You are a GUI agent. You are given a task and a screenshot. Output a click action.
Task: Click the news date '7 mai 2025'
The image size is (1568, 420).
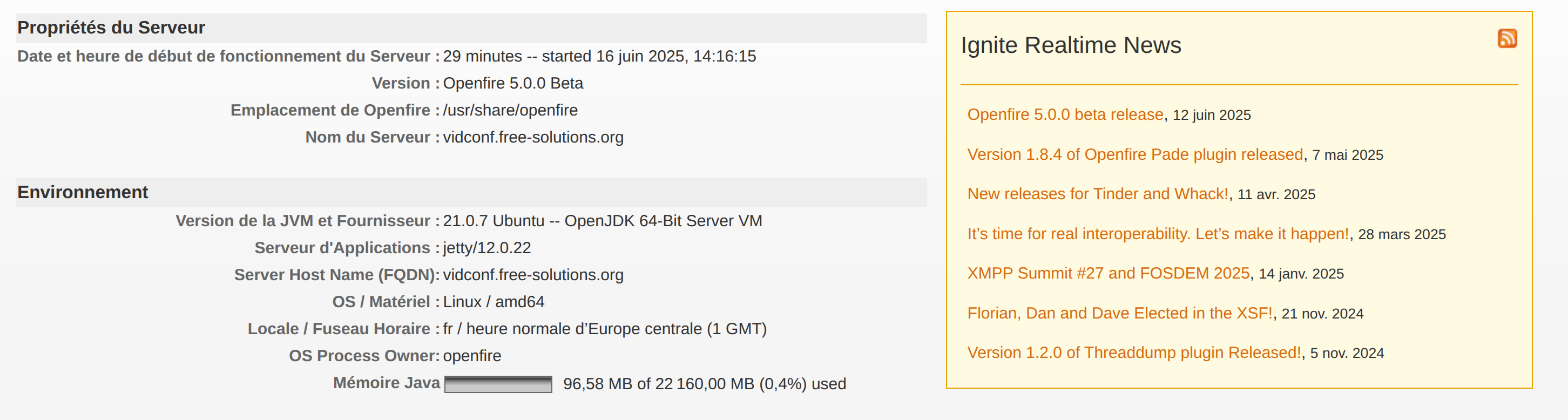click(x=1348, y=155)
